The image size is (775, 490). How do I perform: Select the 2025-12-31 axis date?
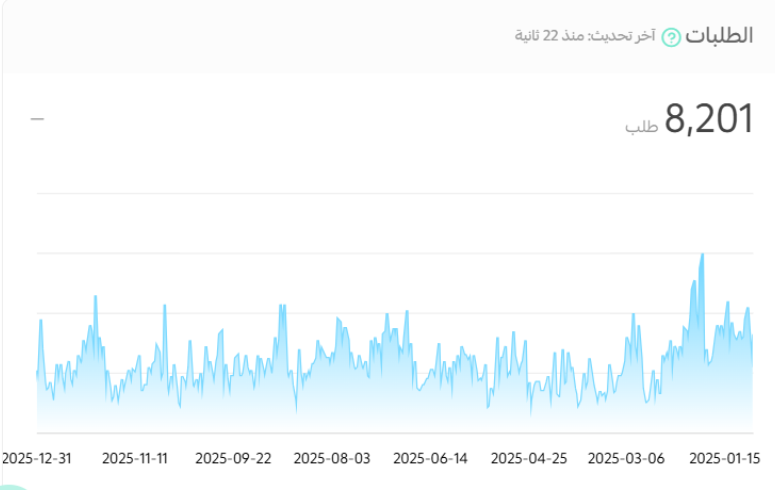37,458
